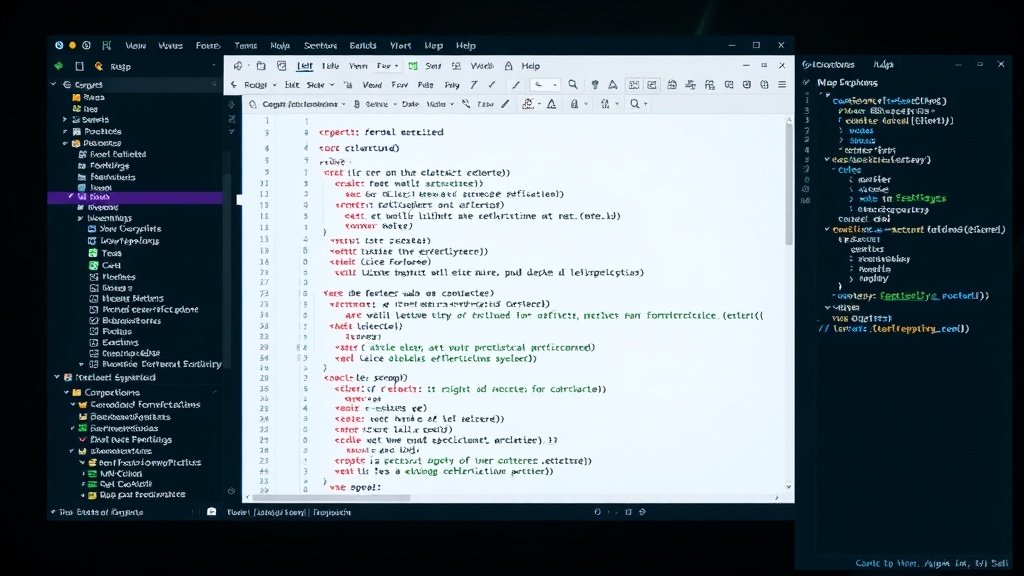Switch to the "Nulga" tab in right panel
The image size is (1024, 576).
click(883, 65)
